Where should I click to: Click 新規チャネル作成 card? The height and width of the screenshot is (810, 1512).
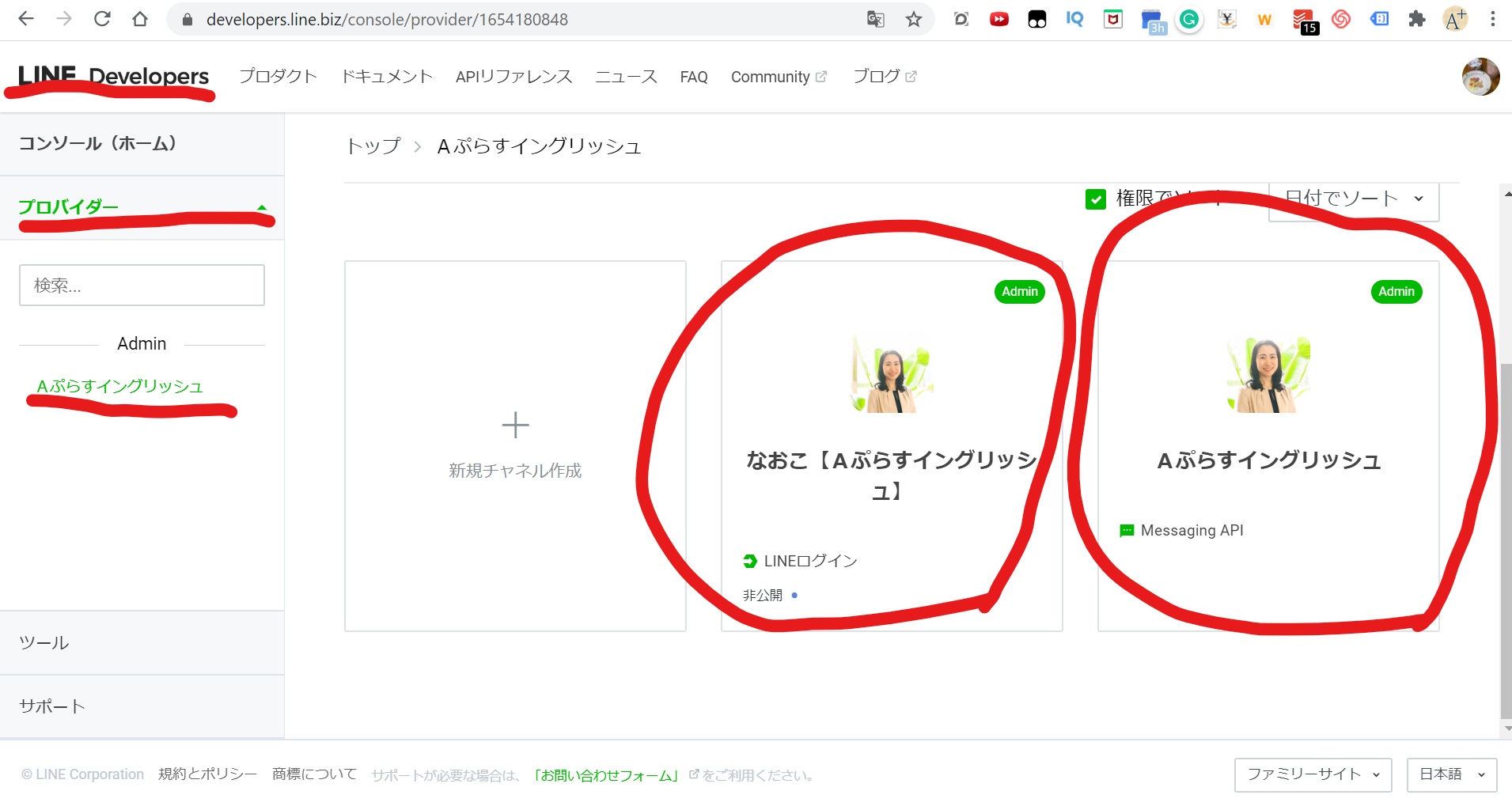coord(515,446)
